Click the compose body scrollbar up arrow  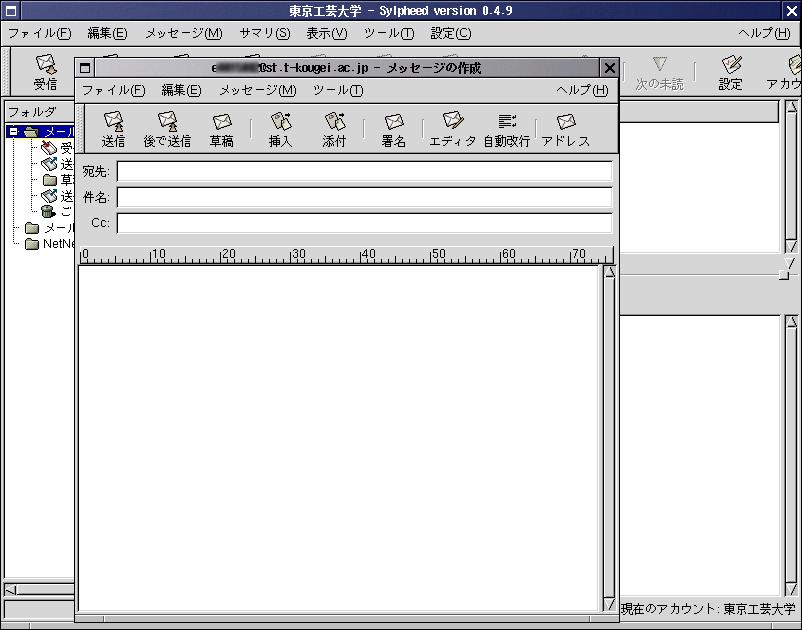point(609,273)
